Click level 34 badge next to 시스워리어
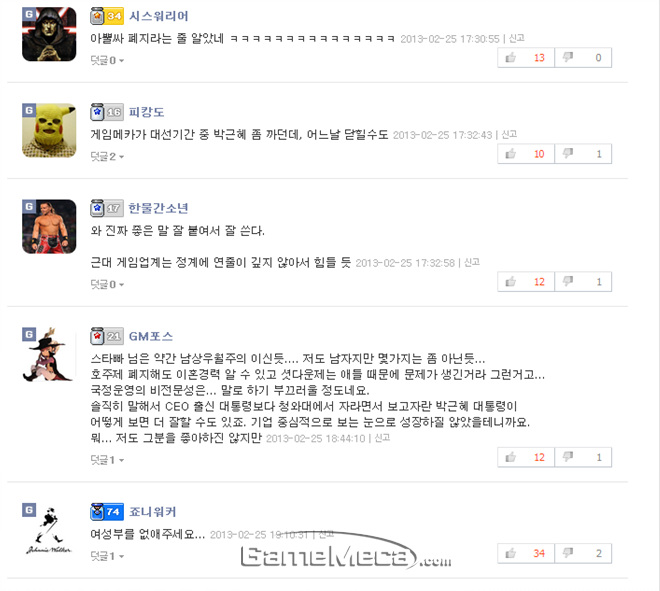Image resolution: width=660 pixels, height=591 pixels. point(107,16)
